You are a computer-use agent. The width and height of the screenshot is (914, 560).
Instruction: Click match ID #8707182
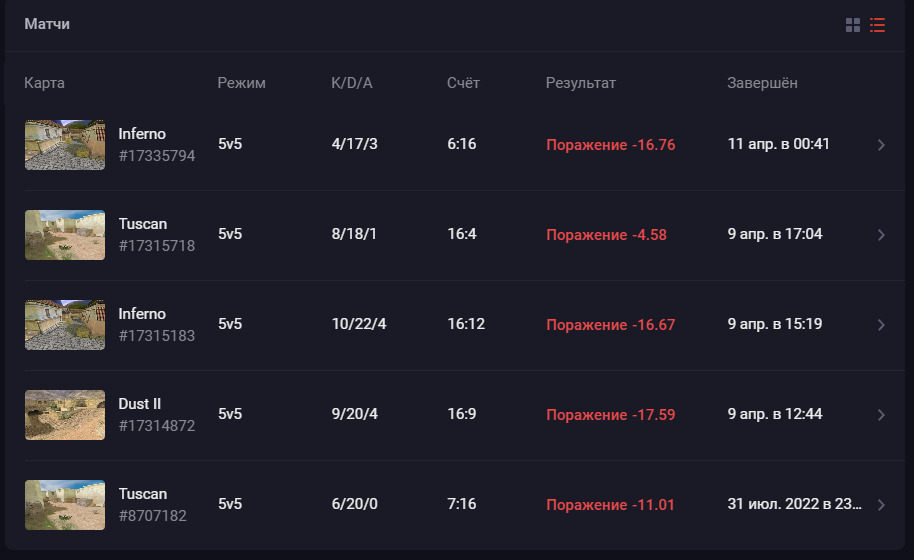[x=153, y=516]
